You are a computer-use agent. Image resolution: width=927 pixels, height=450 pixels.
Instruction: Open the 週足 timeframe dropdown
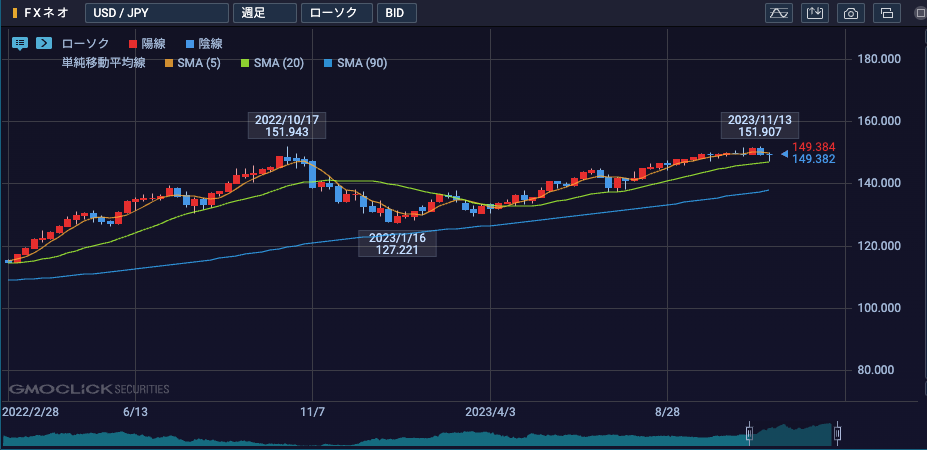point(264,13)
